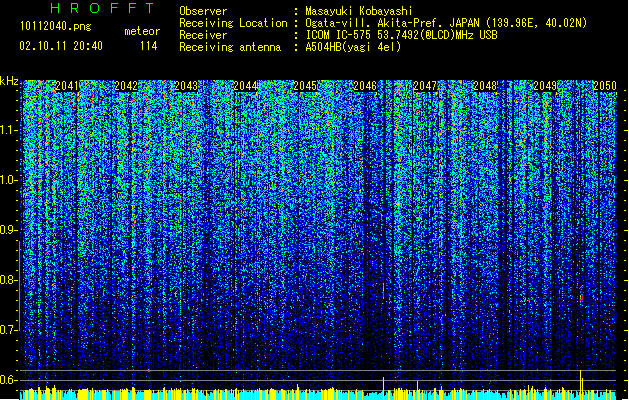
Task: Click the 0.6 kHz axis label
Action: click(x=8, y=380)
